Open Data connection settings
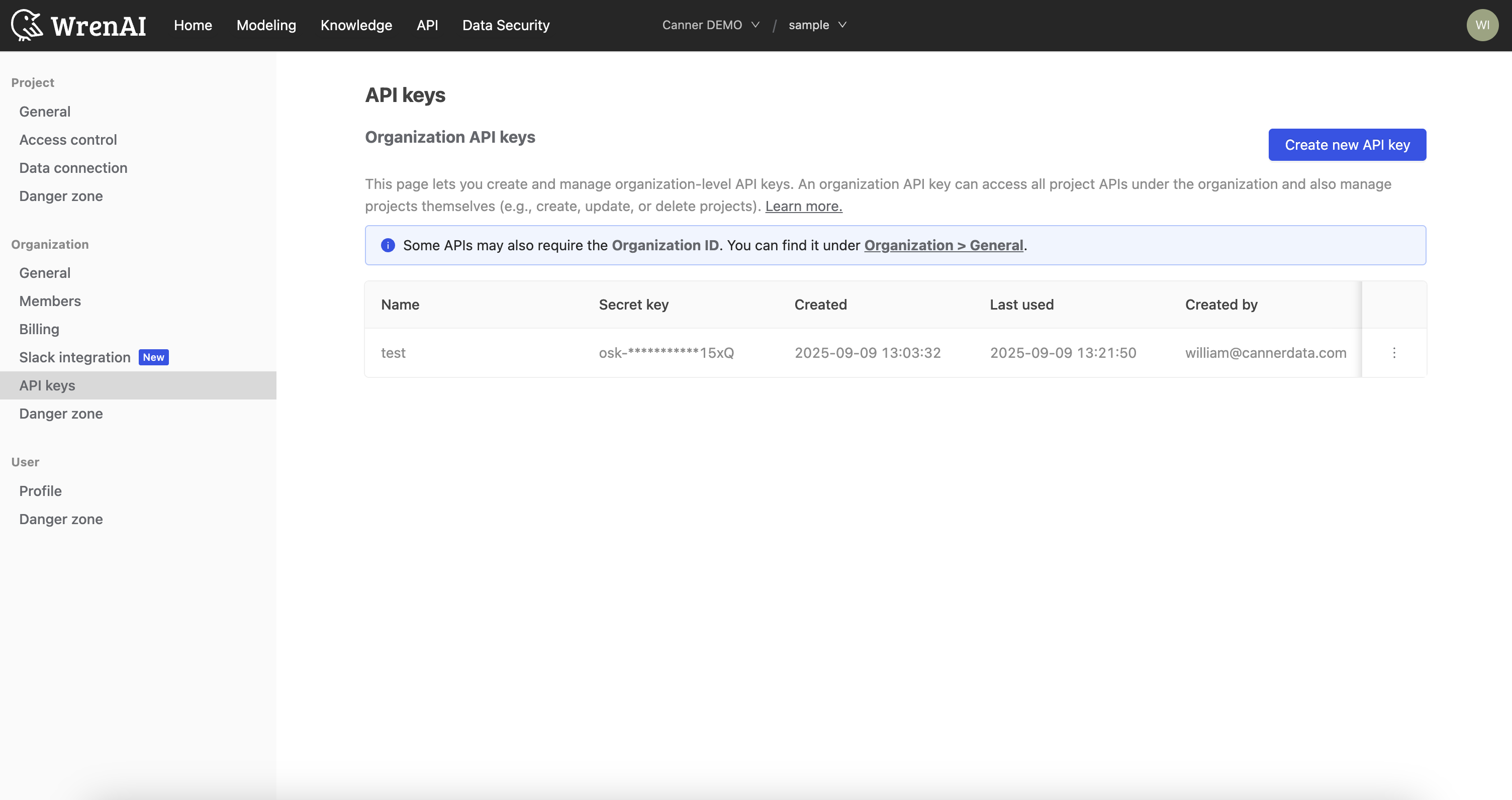 73,168
